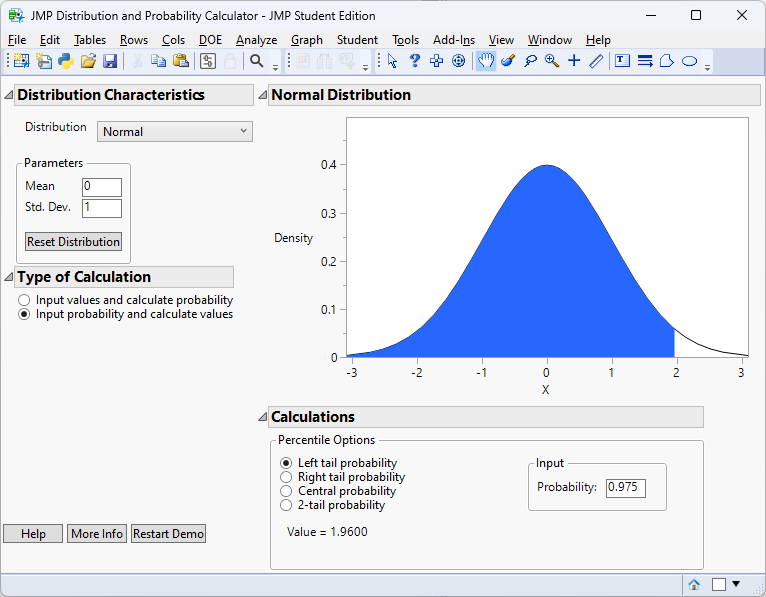Select the 2-tail probability option
766x597 pixels.
coord(287,505)
